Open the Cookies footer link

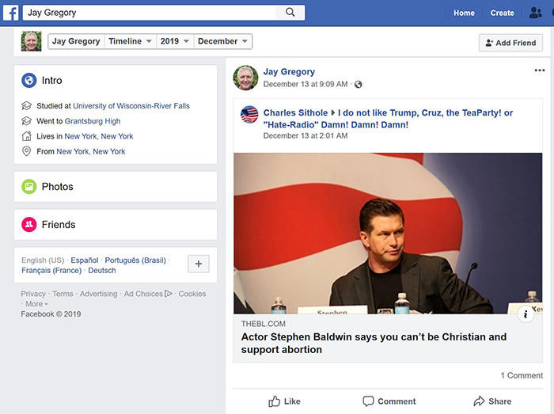[x=192, y=294]
